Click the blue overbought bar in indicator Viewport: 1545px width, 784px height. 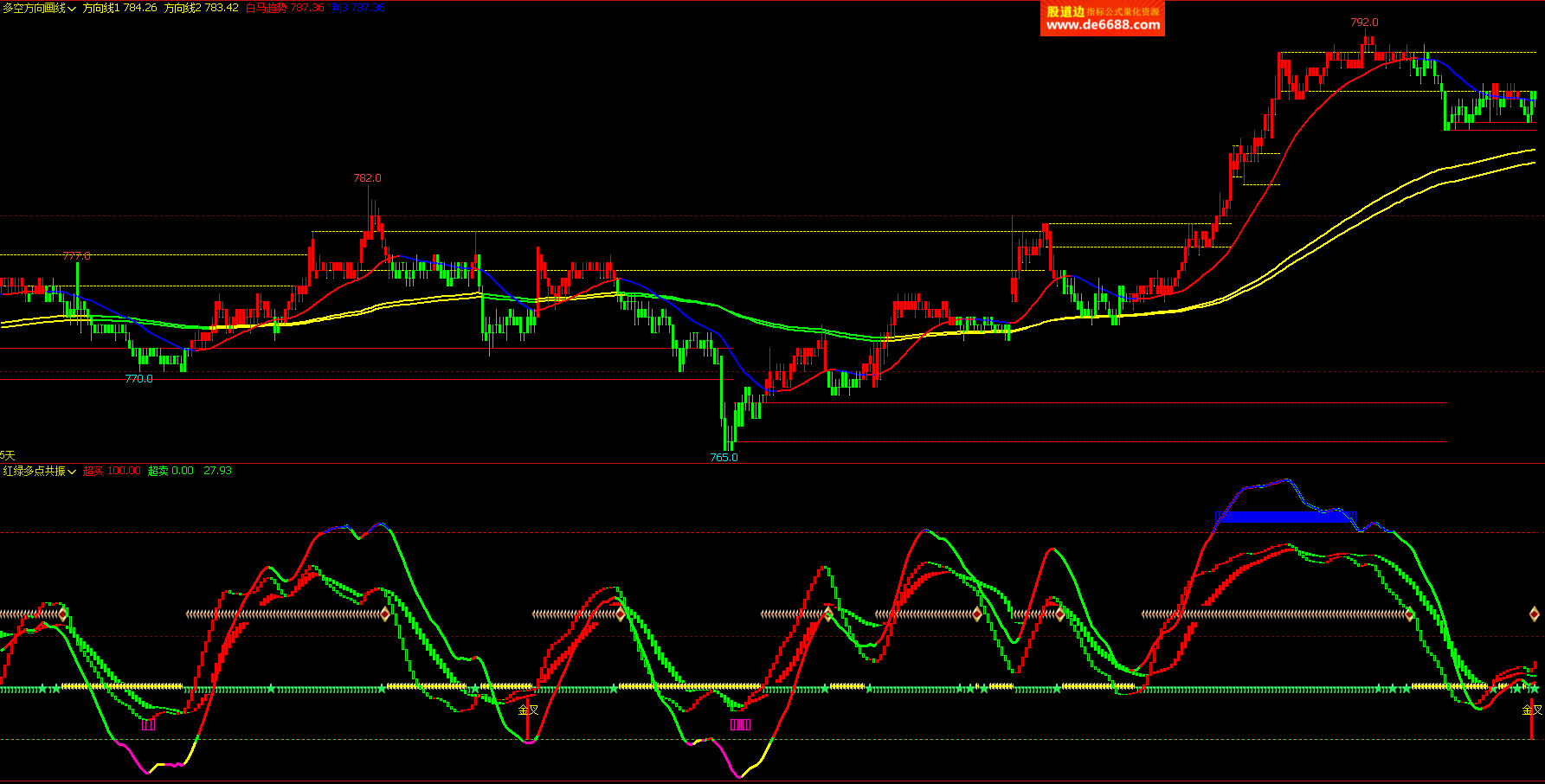coord(1285,517)
